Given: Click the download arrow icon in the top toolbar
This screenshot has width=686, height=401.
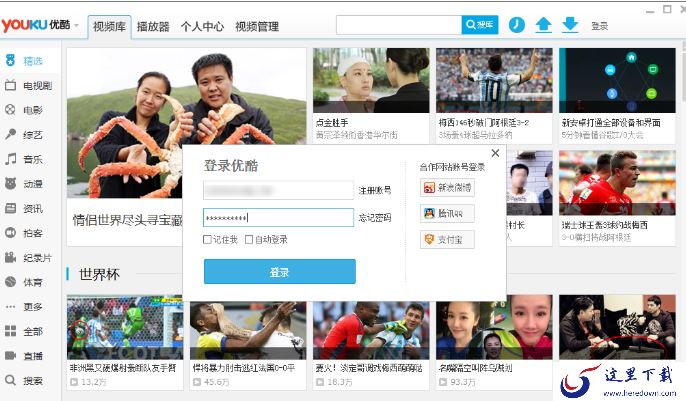Looking at the screenshot, I should [570, 25].
